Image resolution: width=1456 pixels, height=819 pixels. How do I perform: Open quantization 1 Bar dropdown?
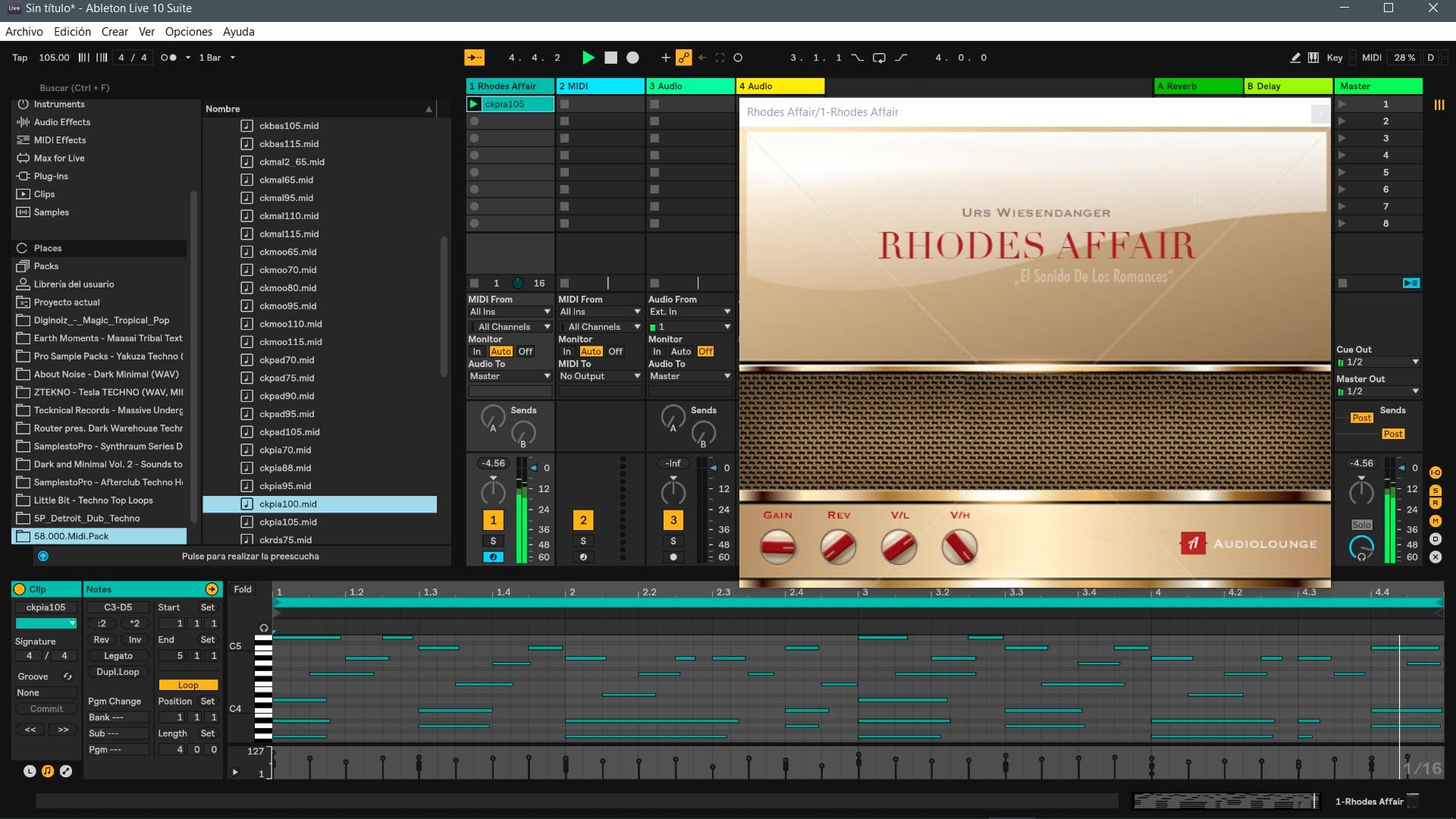pos(217,58)
